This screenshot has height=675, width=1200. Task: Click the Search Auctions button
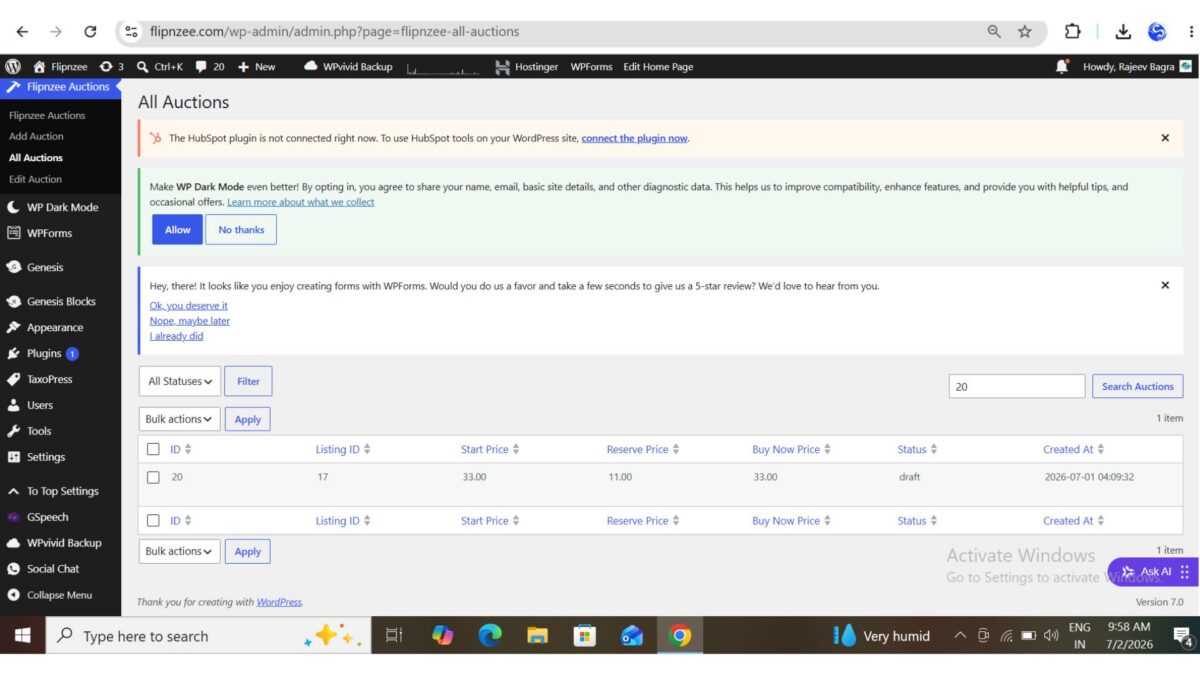click(1138, 386)
